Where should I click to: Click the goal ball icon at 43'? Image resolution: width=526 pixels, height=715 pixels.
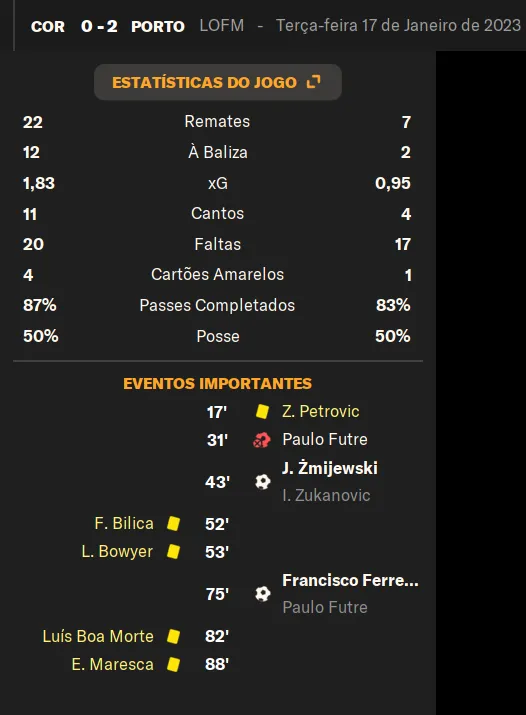(x=263, y=482)
